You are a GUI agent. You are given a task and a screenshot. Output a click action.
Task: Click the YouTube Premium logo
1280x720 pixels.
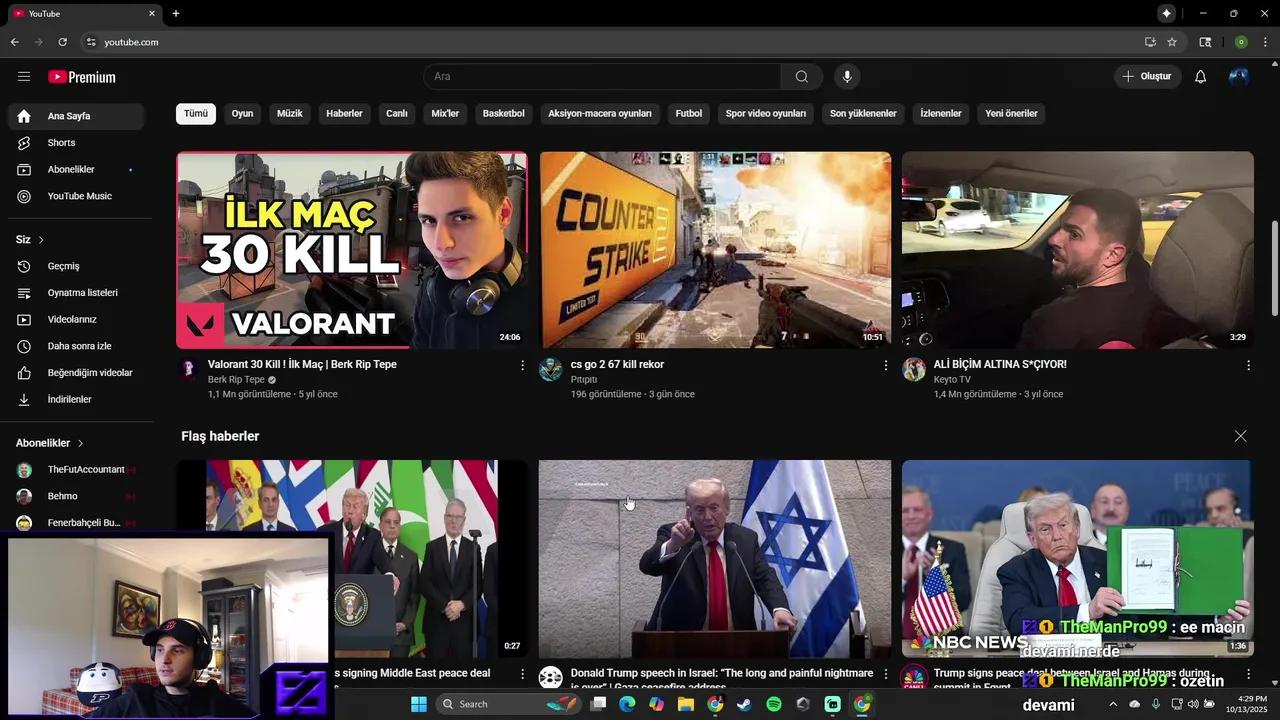[x=82, y=77]
